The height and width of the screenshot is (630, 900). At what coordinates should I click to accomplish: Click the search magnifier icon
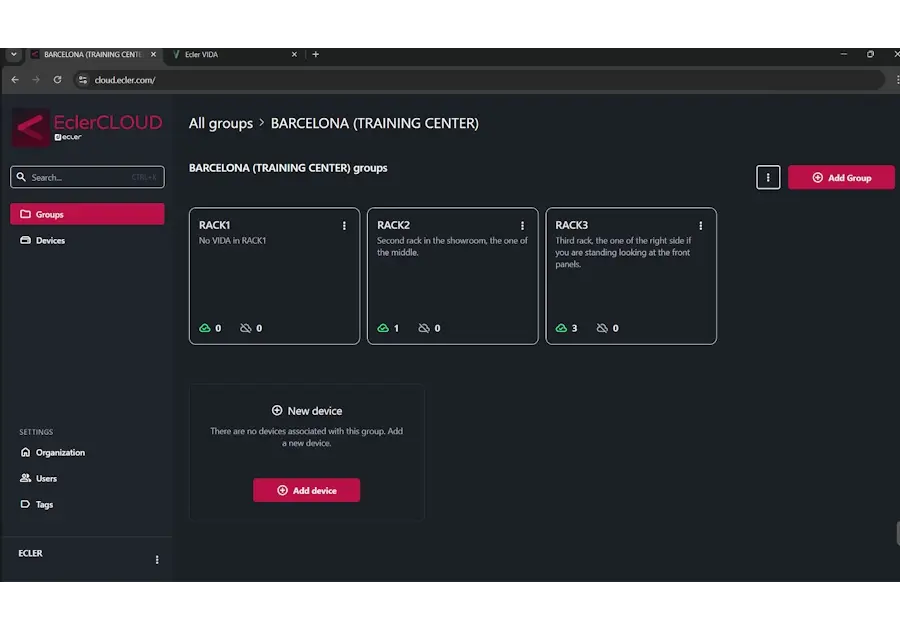(21, 177)
